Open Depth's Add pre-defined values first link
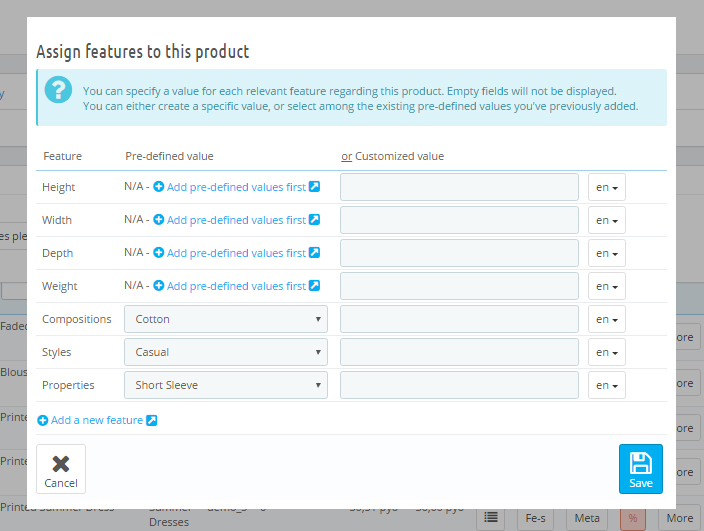 point(236,253)
